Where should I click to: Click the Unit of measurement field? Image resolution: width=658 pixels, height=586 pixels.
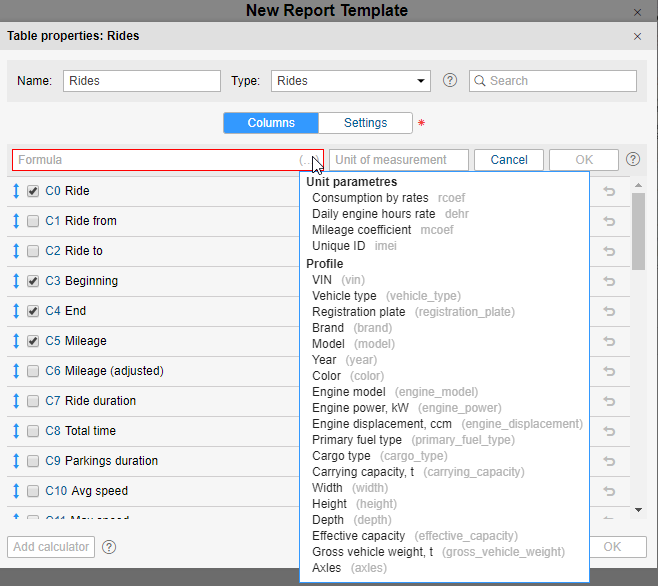click(x=399, y=160)
